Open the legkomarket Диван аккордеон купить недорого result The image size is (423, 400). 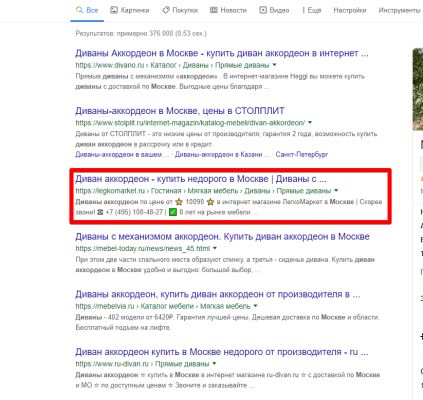tap(201, 179)
